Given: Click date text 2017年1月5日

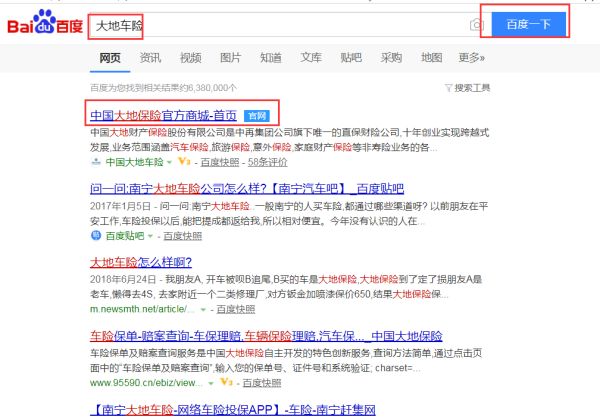Looking at the screenshot, I should coord(121,207).
